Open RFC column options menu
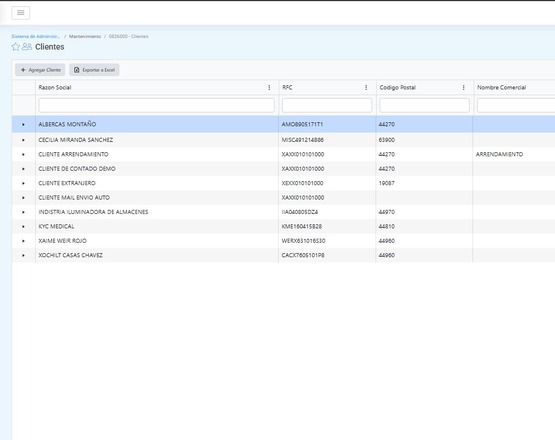This screenshot has height=440, width=555. 366,87
